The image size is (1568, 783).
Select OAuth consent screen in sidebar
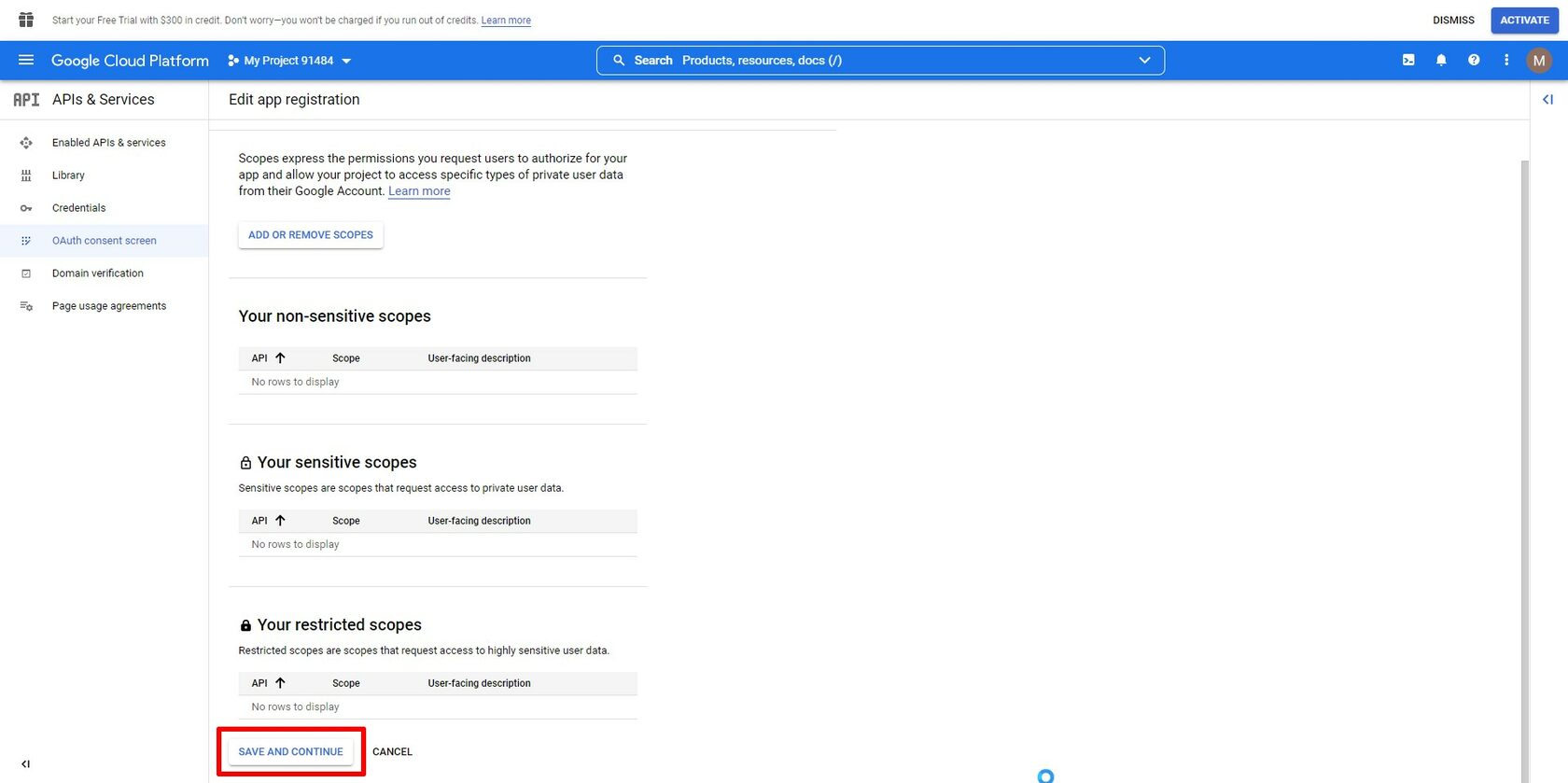pyautogui.click(x=105, y=241)
